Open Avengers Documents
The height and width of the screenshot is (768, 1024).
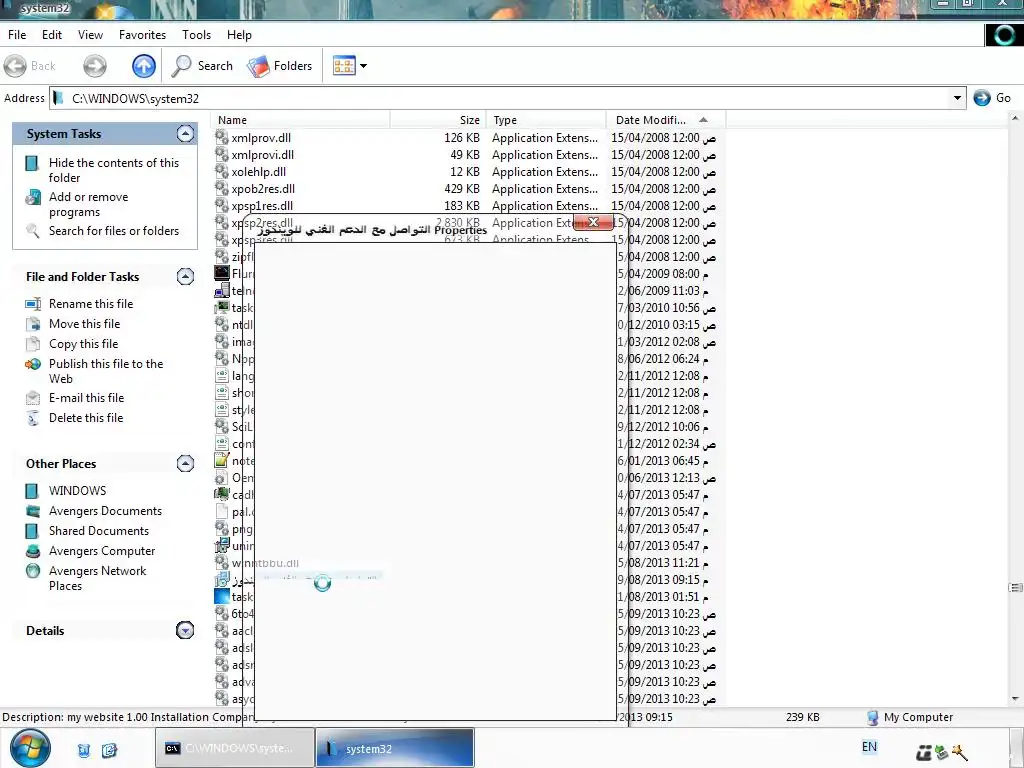click(105, 511)
